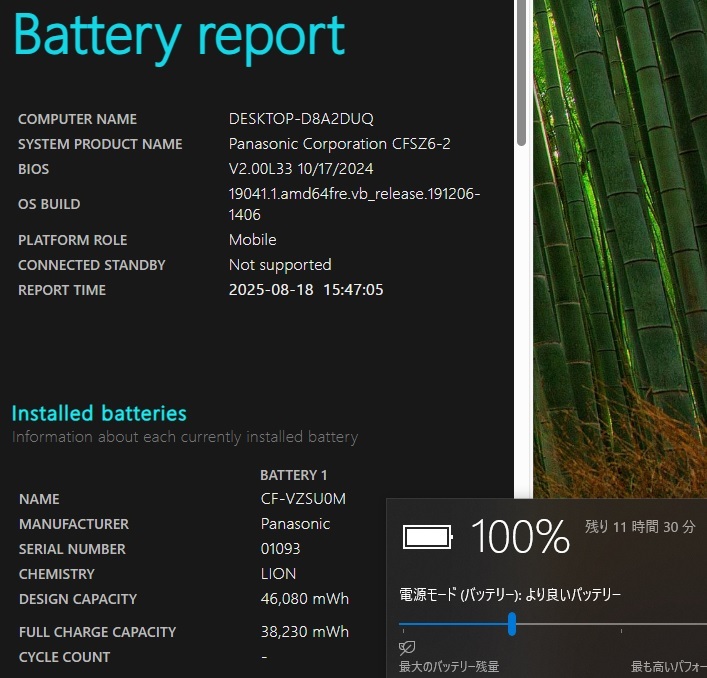
Task: Click the 'SYSTEM PRODUCT NAME' label
Action: tap(100, 144)
